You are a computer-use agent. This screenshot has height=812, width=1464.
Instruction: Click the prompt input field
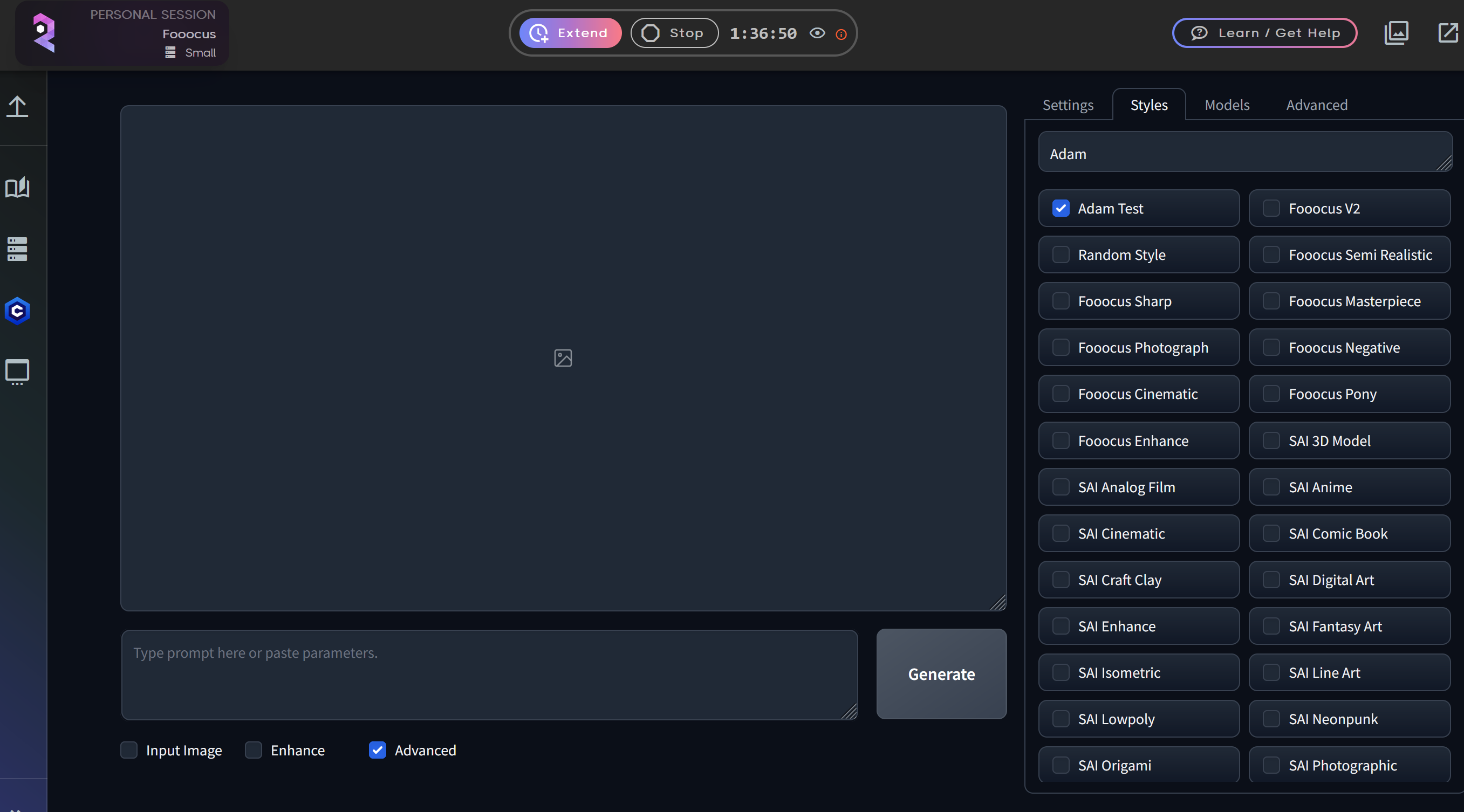pyautogui.click(x=489, y=674)
